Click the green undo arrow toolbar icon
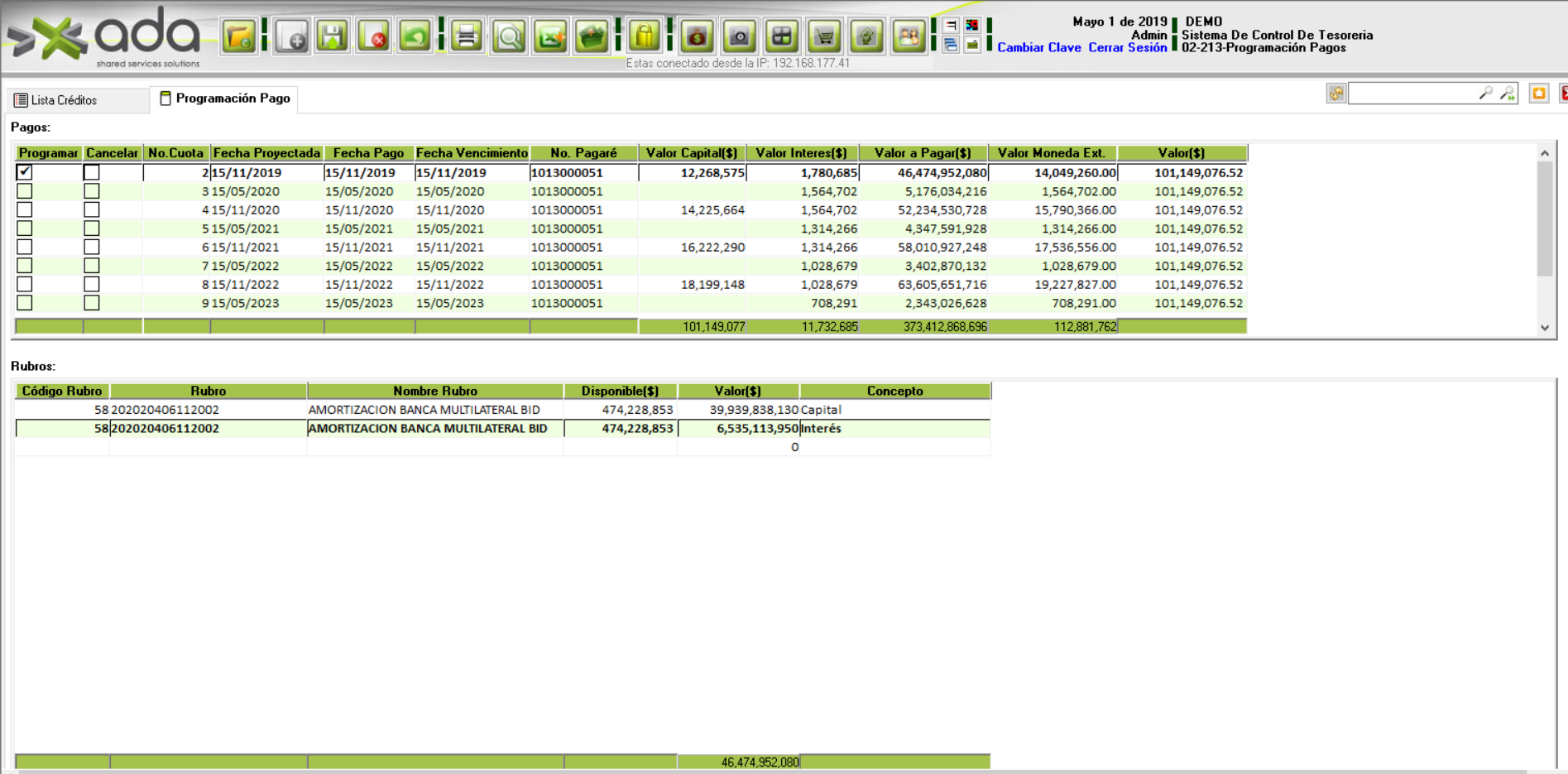The width and height of the screenshot is (1568, 774). [x=415, y=36]
